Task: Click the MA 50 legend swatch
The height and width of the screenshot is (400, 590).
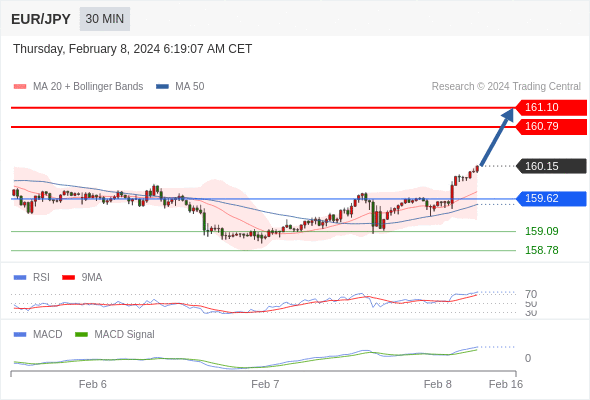Action: [x=162, y=87]
